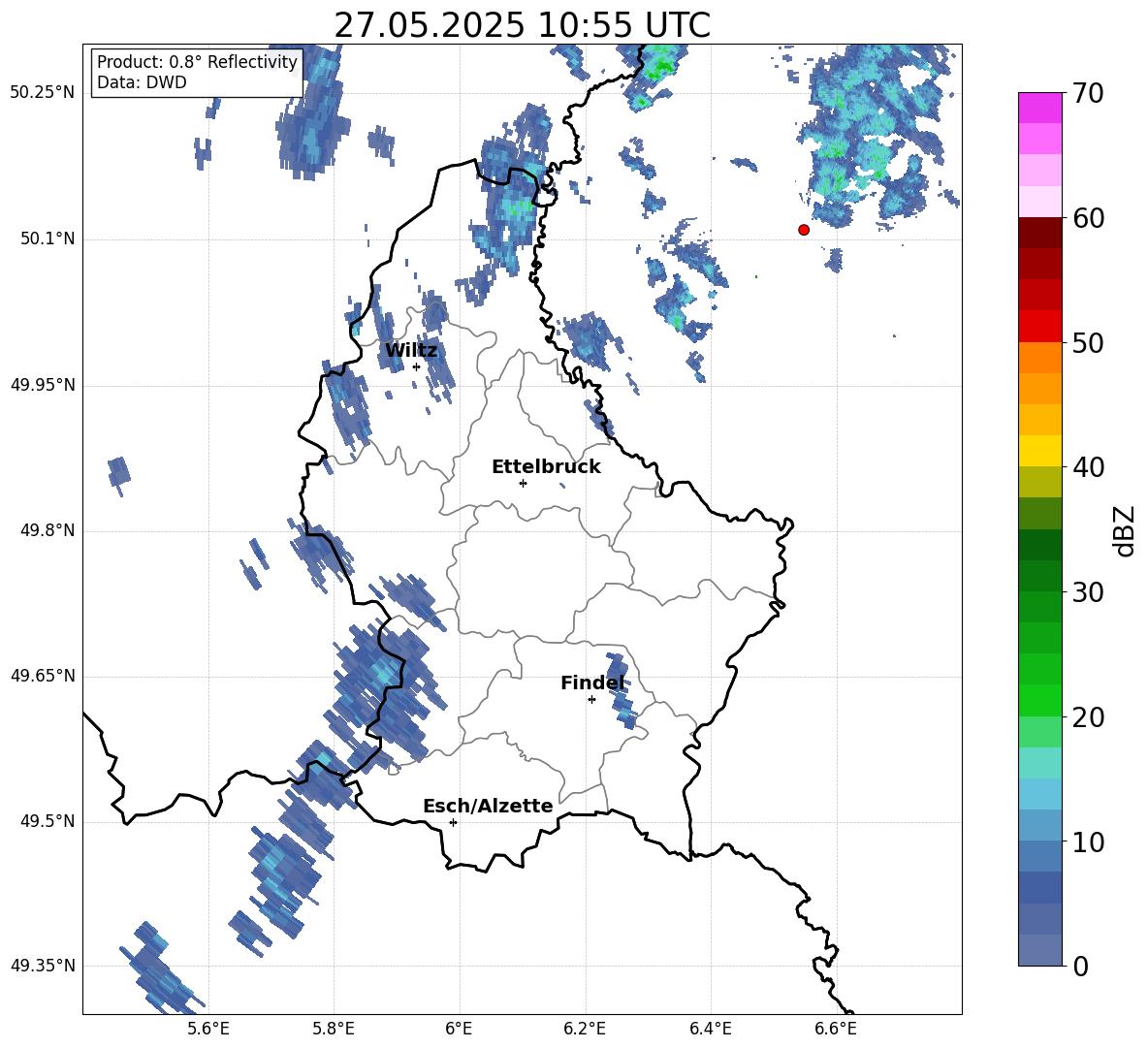This screenshot has height=1048, width=1148.
Task: Click the yellow colorbar segment above 40
Action: pyautogui.click(x=1039, y=452)
